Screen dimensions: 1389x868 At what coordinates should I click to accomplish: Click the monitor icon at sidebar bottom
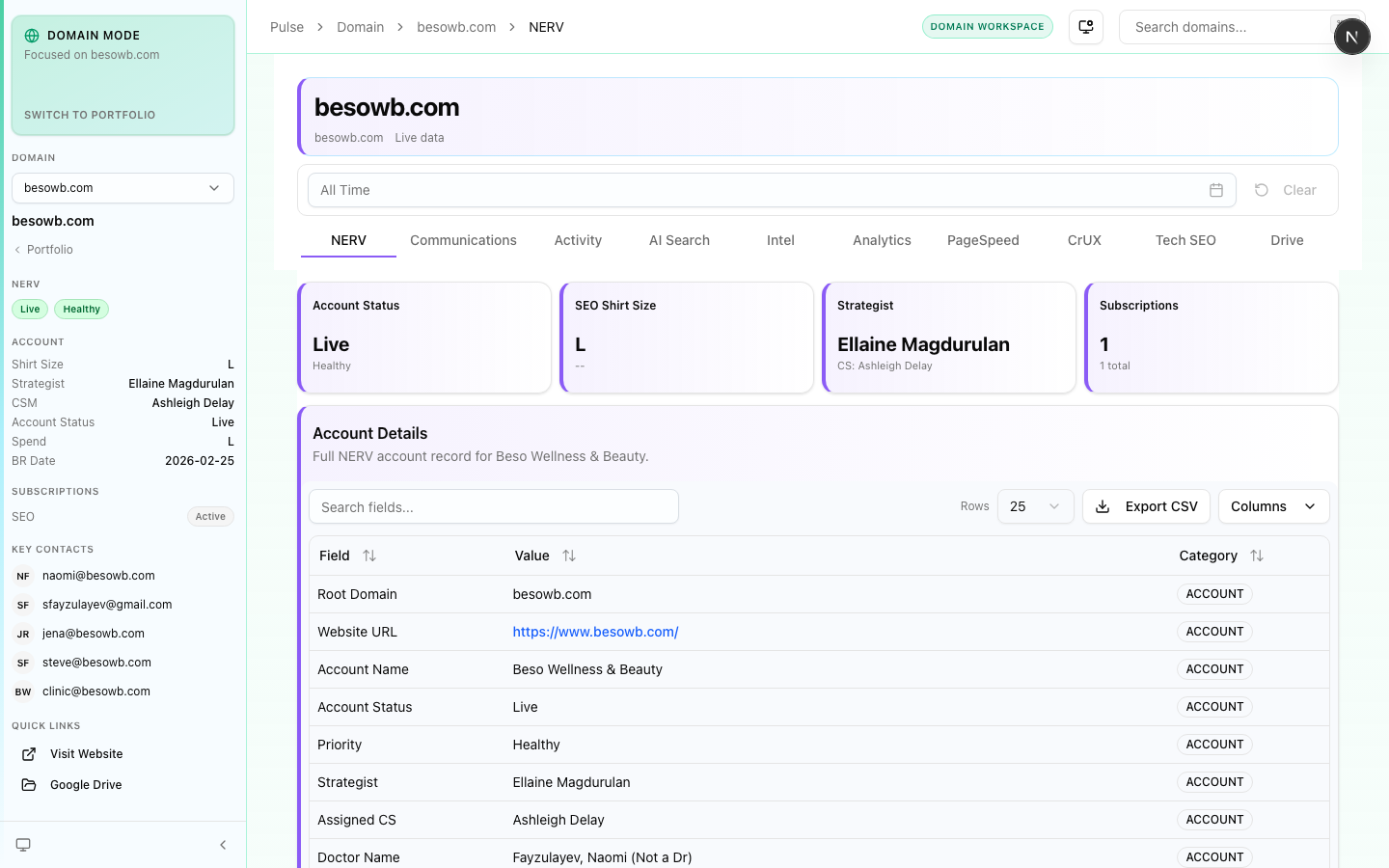coord(23,845)
